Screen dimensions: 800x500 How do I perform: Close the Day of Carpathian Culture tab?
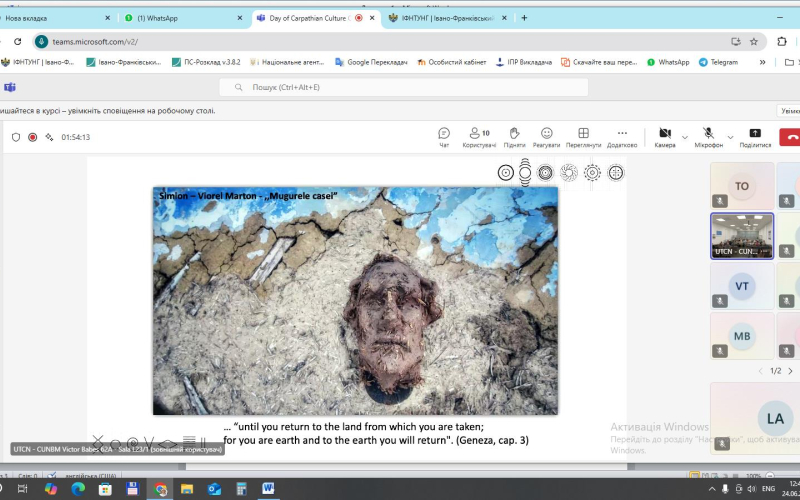click(x=372, y=18)
